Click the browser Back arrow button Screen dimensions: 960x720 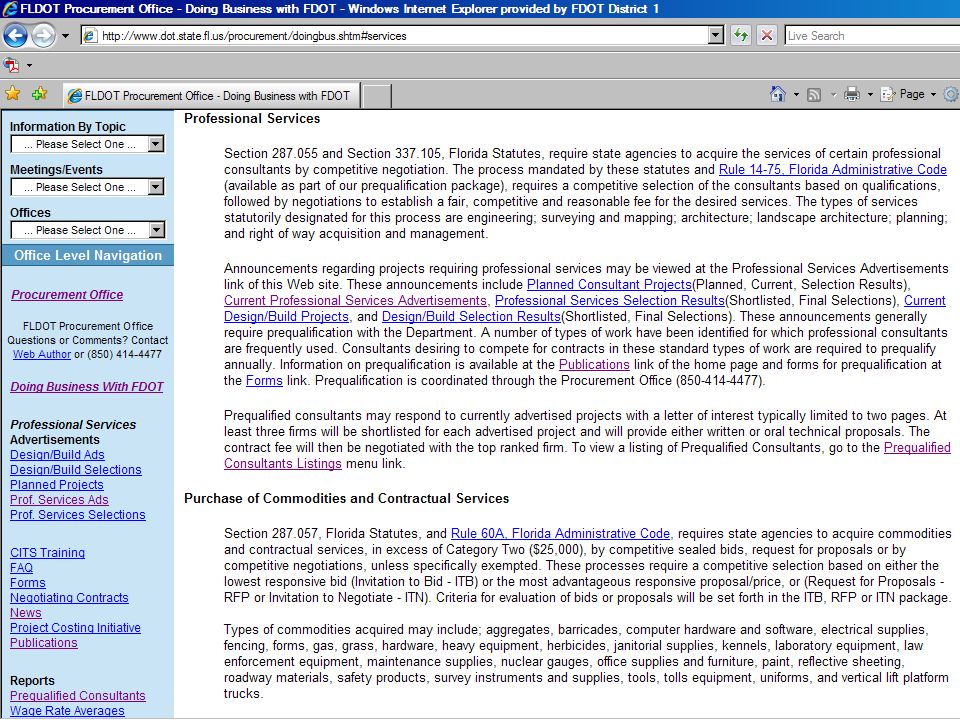point(15,36)
